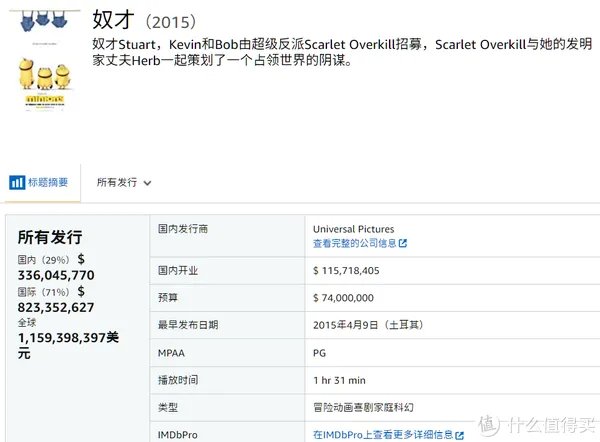600x442 pixels.
Task: Expand the 所有发行 dropdown
Action: pyautogui.click(x=124, y=183)
